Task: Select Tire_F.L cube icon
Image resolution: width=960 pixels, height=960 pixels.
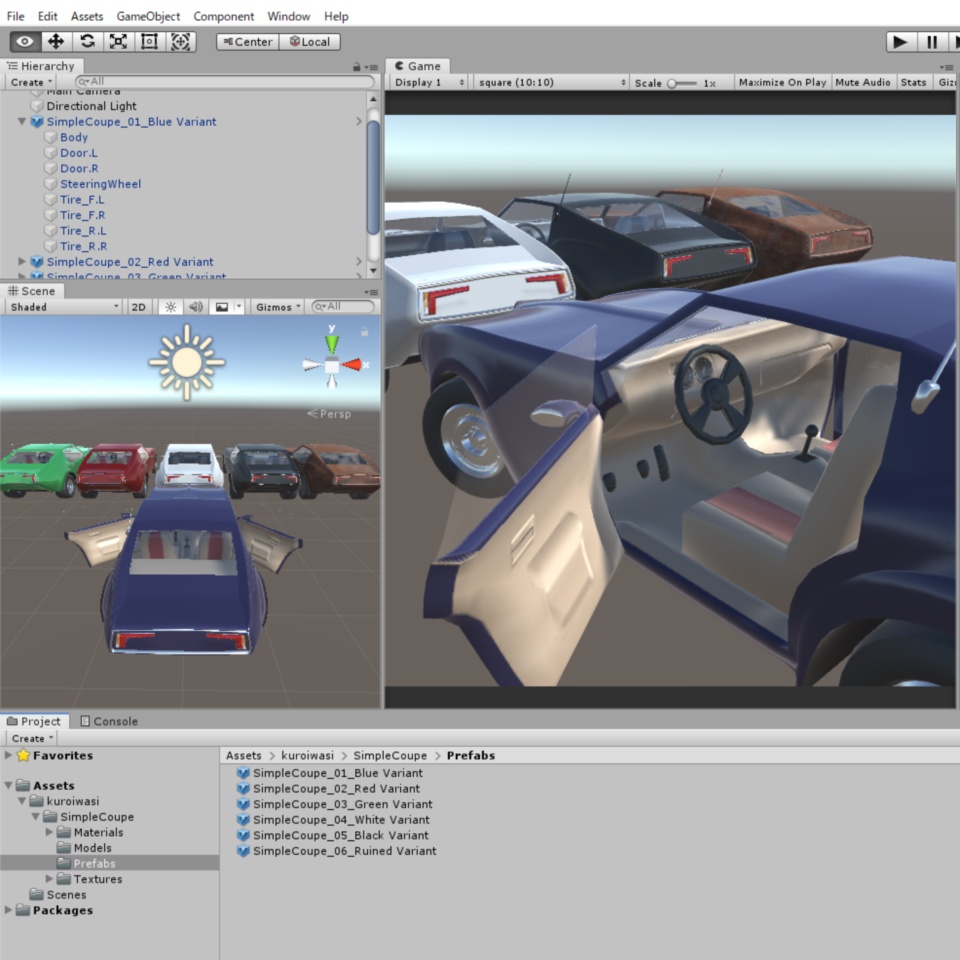Action: click(x=50, y=200)
